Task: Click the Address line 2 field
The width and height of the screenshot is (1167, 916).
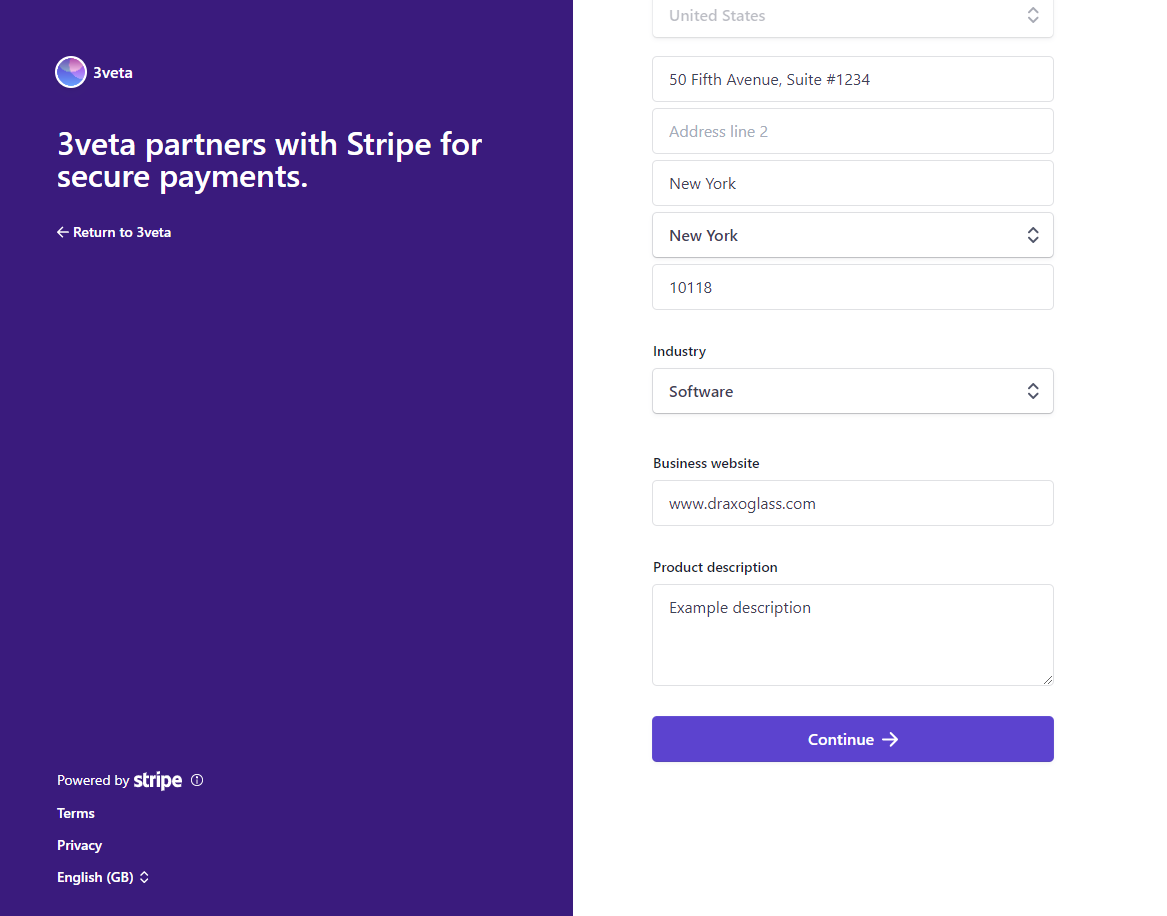Action: [852, 131]
